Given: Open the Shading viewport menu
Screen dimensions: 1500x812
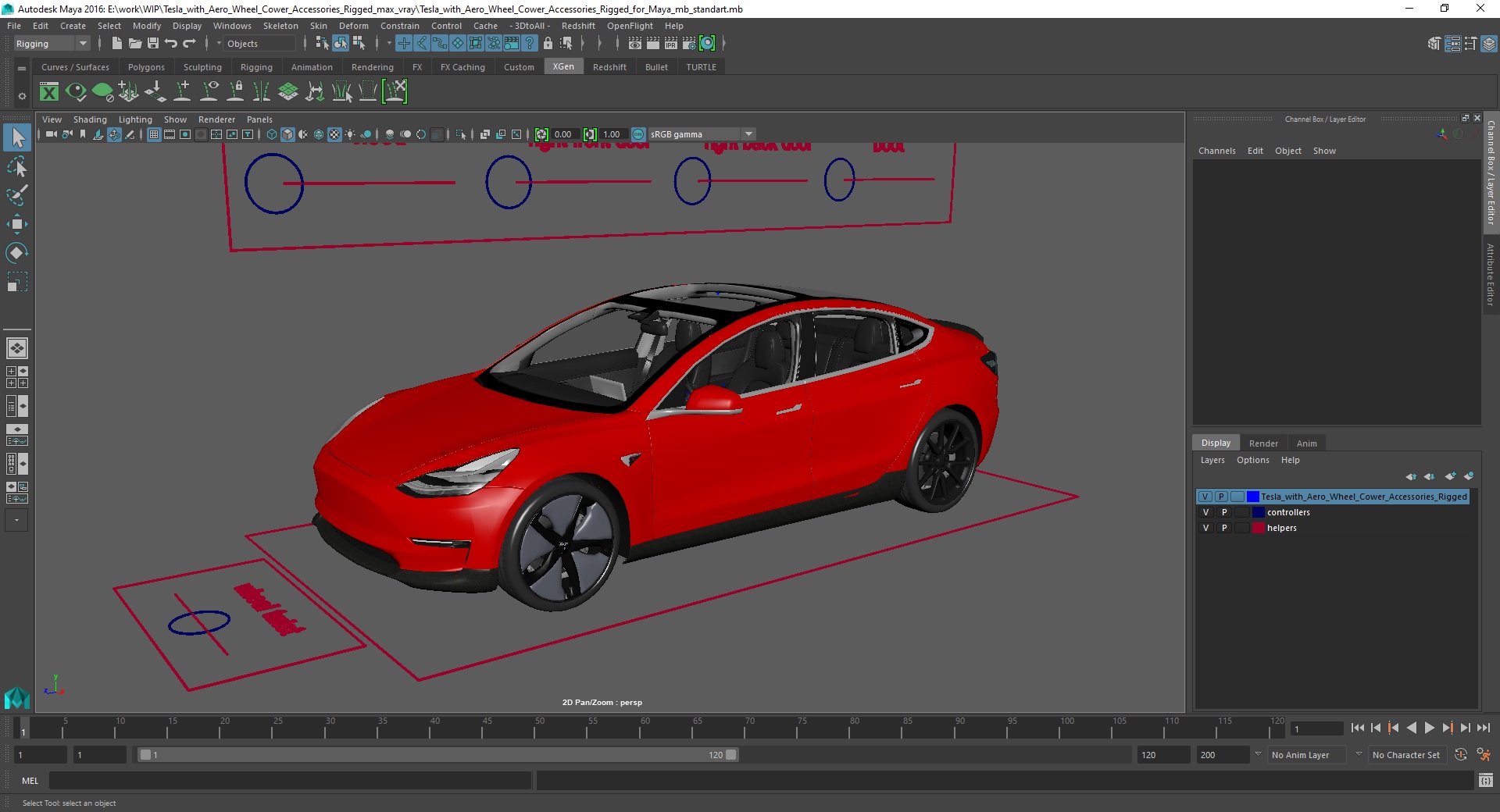Looking at the screenshot, I should [x=90, y=119].
